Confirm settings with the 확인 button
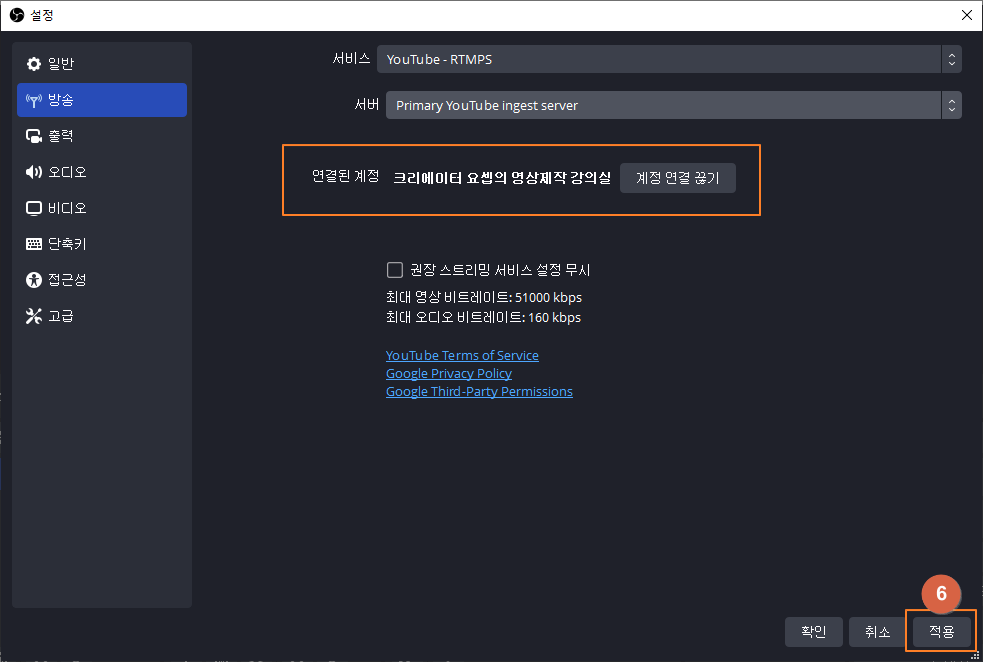 (x=814, y=632)
